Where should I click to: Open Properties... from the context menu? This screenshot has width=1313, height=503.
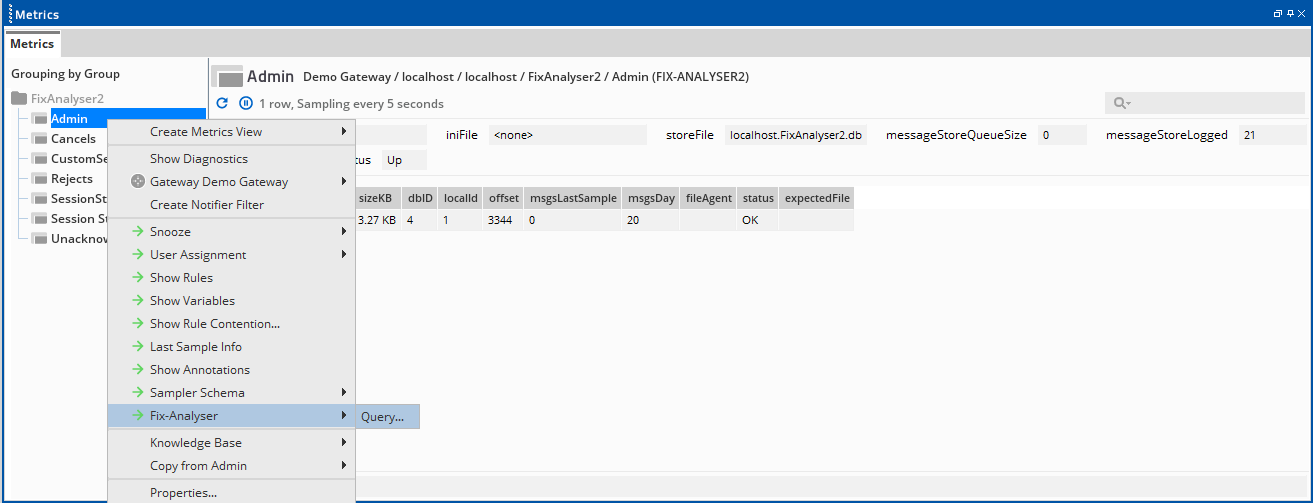click(x=183, y=492)
